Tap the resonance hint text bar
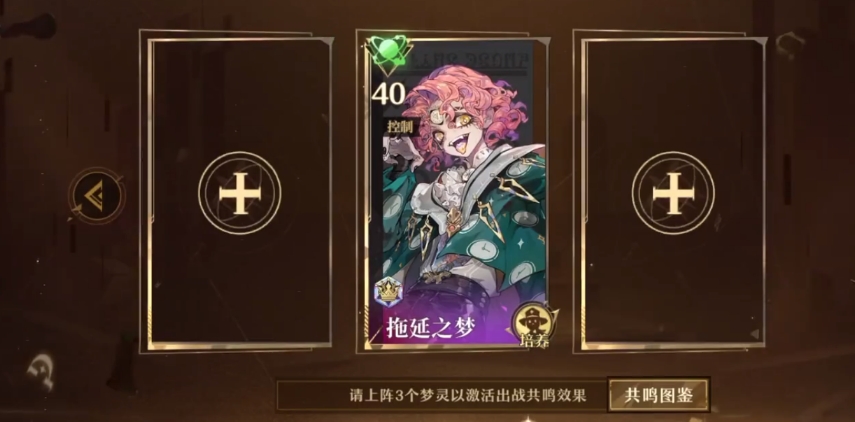Image resolution: width=855 pixels, height=422 pixels. (443, 395)
